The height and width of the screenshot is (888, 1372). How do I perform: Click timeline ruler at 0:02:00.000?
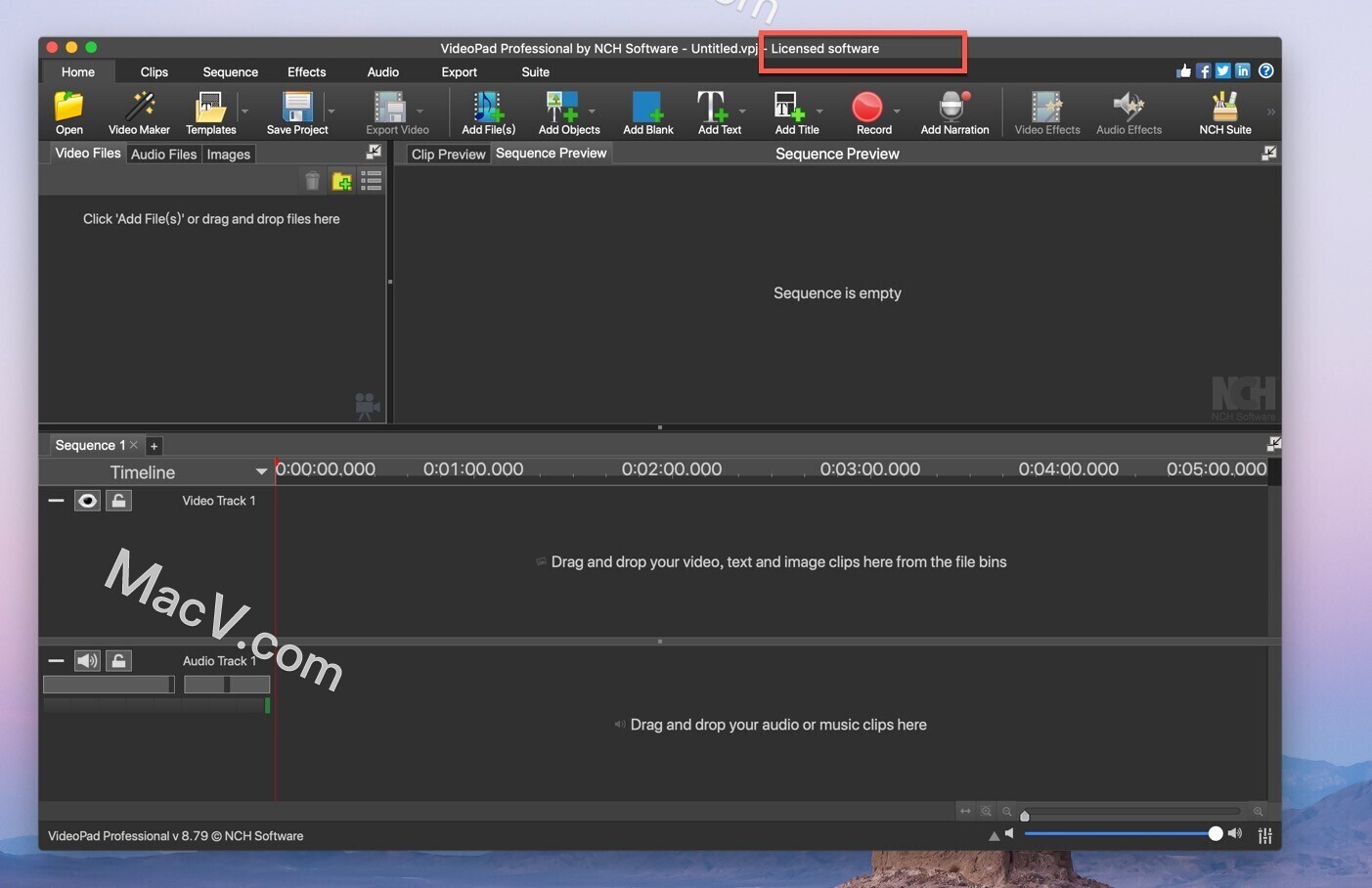[672, 469]
